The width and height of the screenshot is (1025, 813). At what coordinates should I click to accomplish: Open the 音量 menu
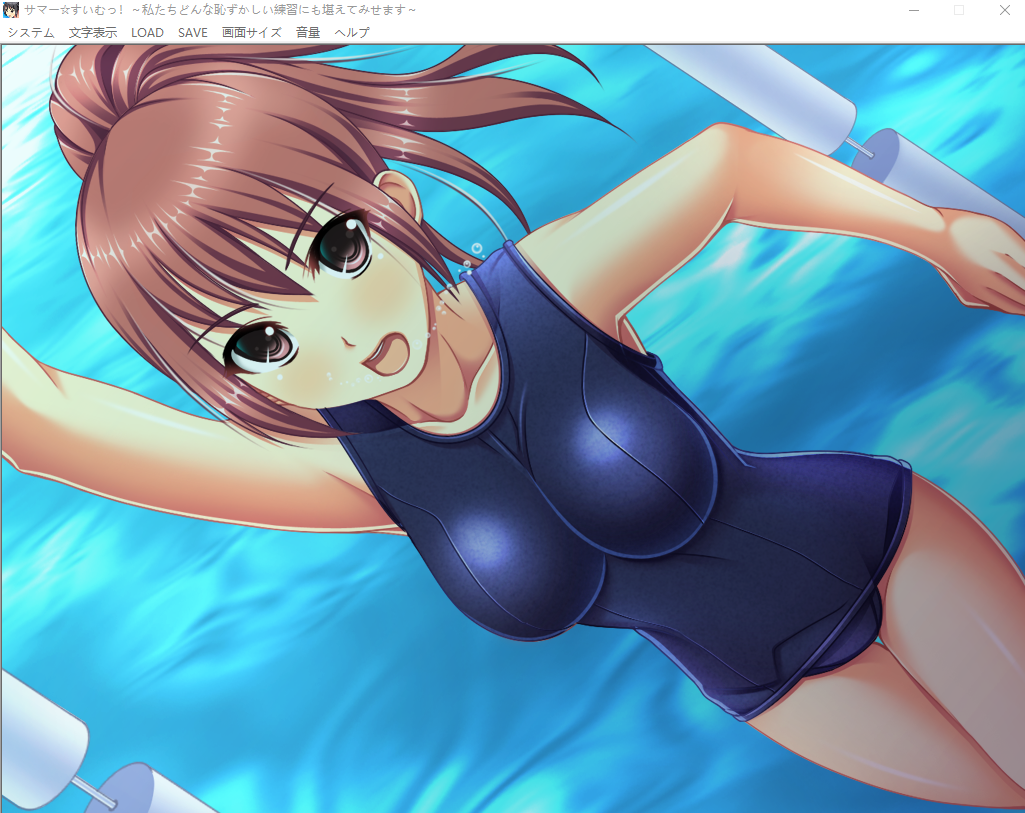308,33
